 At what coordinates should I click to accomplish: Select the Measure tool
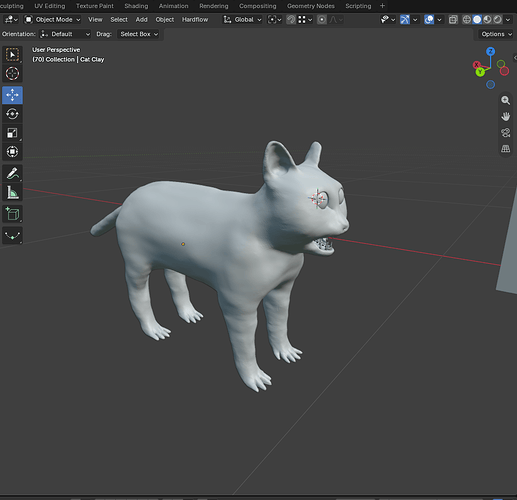click(12, 192)
